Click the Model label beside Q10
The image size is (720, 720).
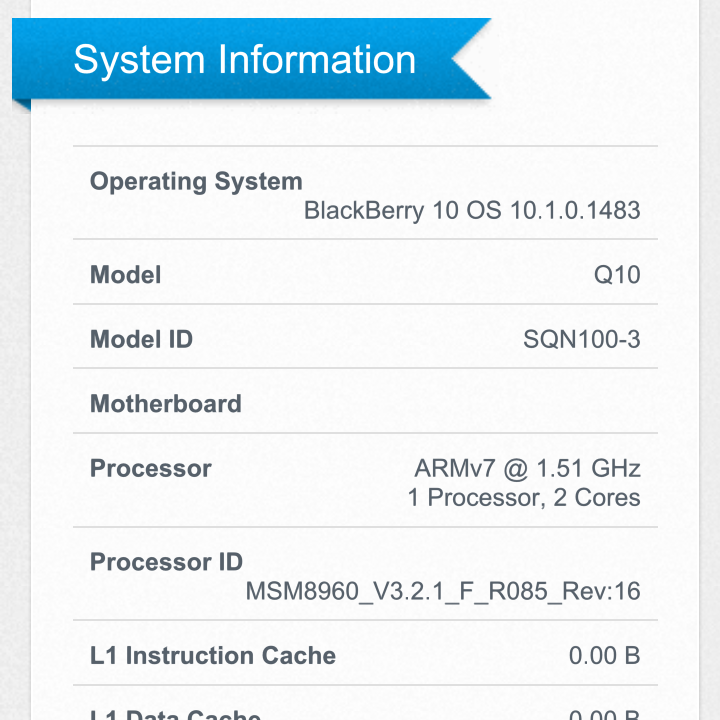(125, 275)
